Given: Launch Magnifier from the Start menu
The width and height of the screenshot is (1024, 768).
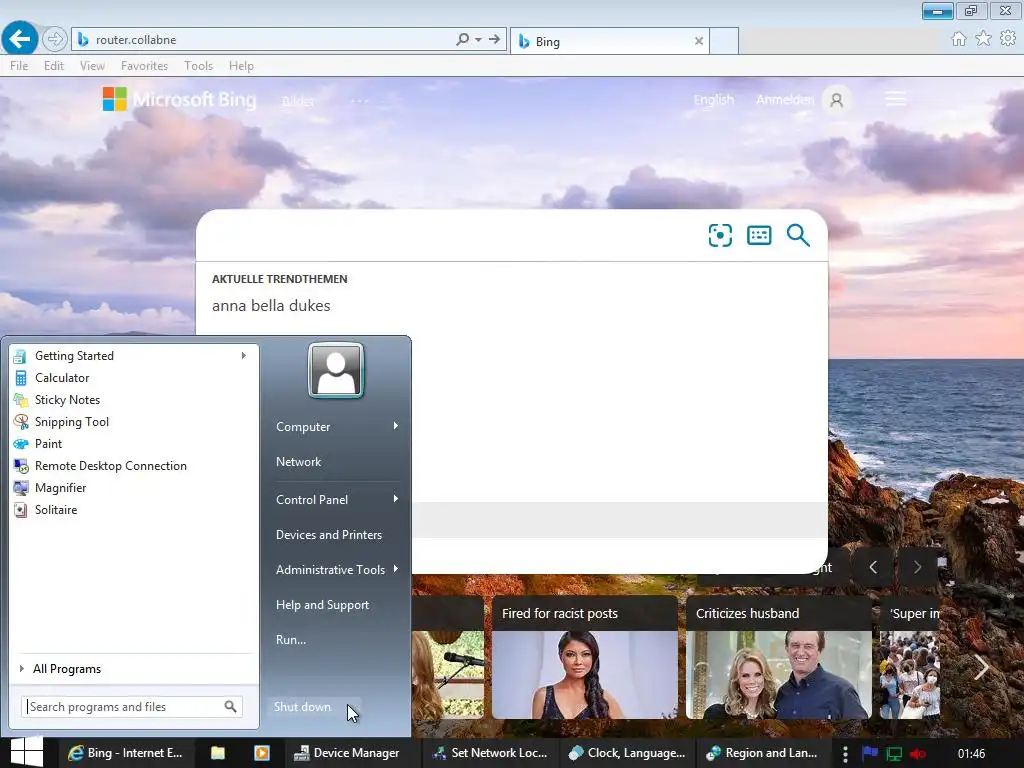Looking at the screenshot, I should coord(61,488).
